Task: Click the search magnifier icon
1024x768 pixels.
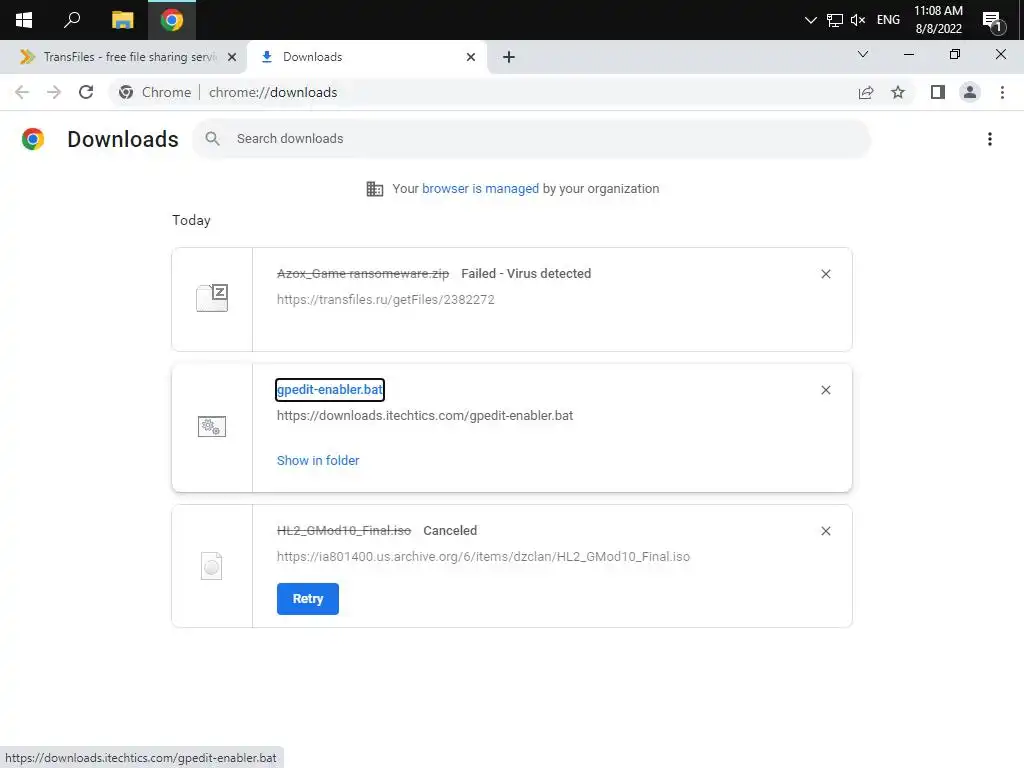Action: point(212,138)
